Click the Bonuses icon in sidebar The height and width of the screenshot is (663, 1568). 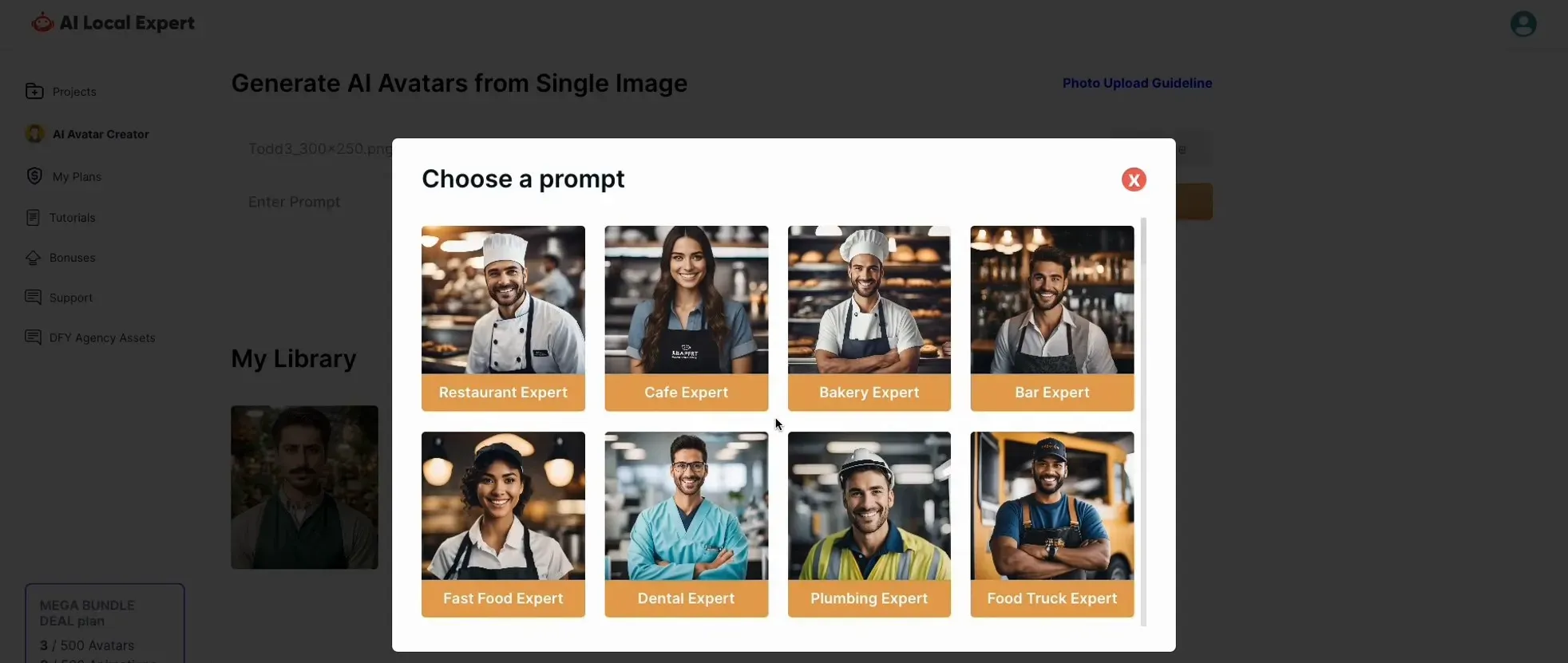(33, 258)
